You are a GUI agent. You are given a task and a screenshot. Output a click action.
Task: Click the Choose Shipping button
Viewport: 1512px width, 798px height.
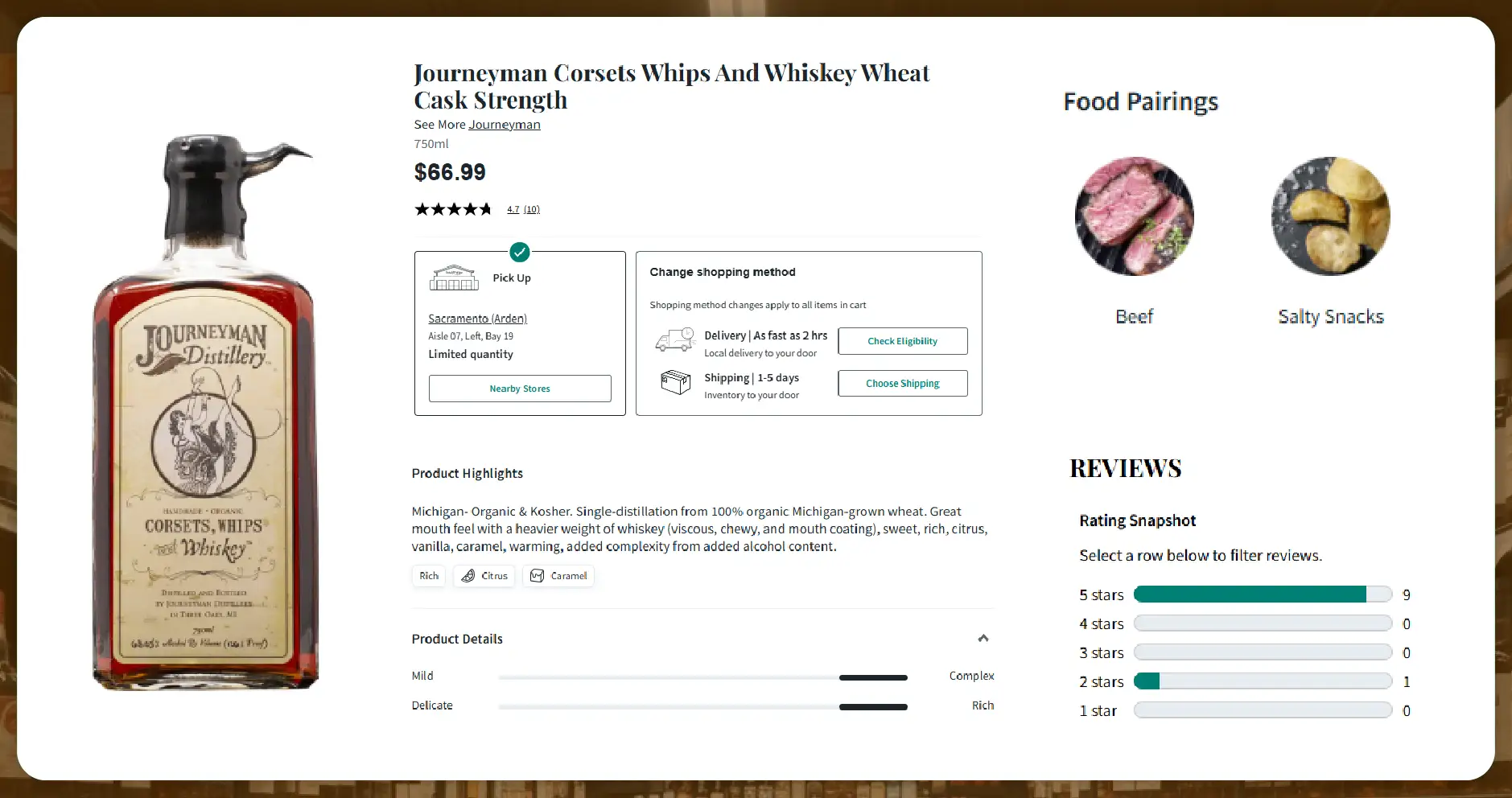pos(902,383)
